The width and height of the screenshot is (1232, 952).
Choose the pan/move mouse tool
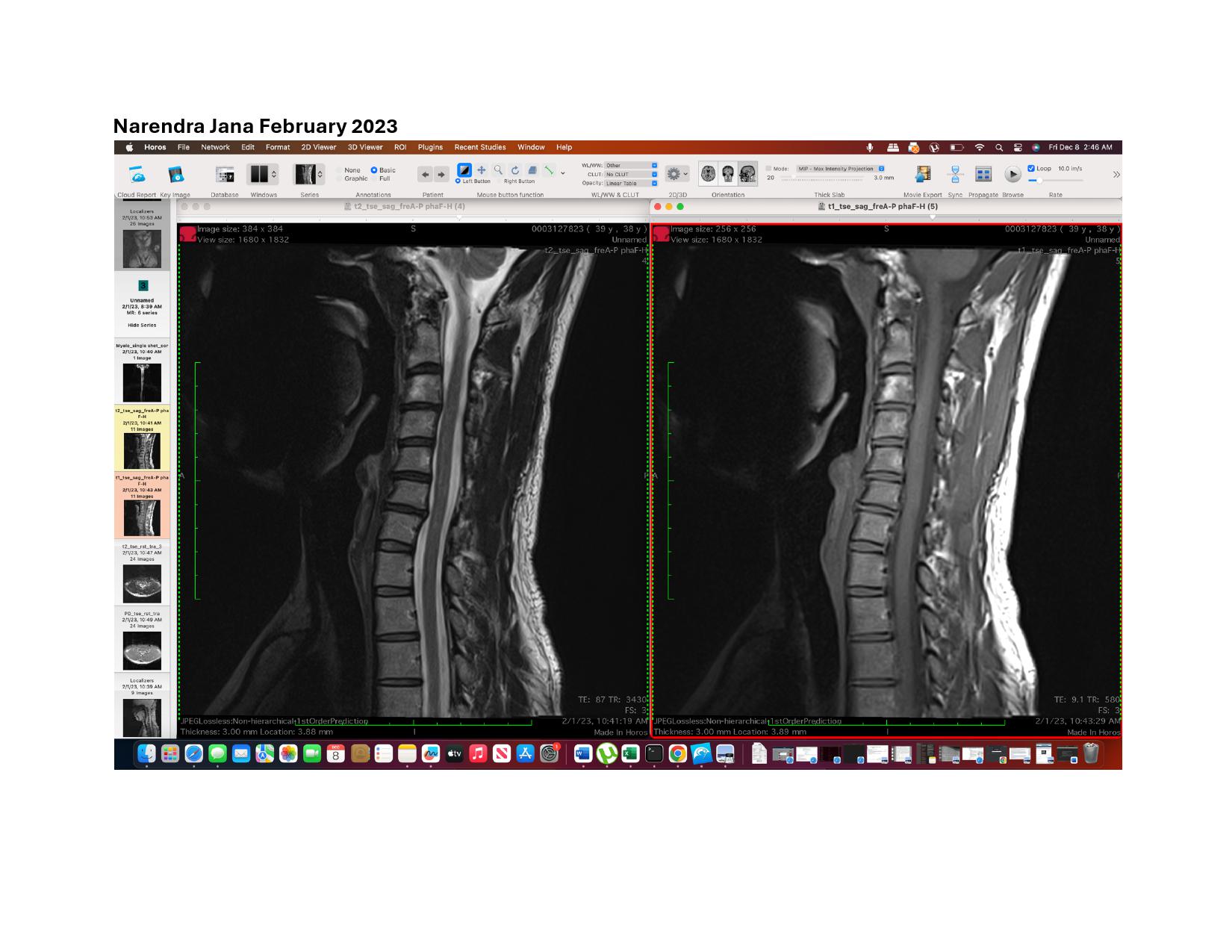482,170
